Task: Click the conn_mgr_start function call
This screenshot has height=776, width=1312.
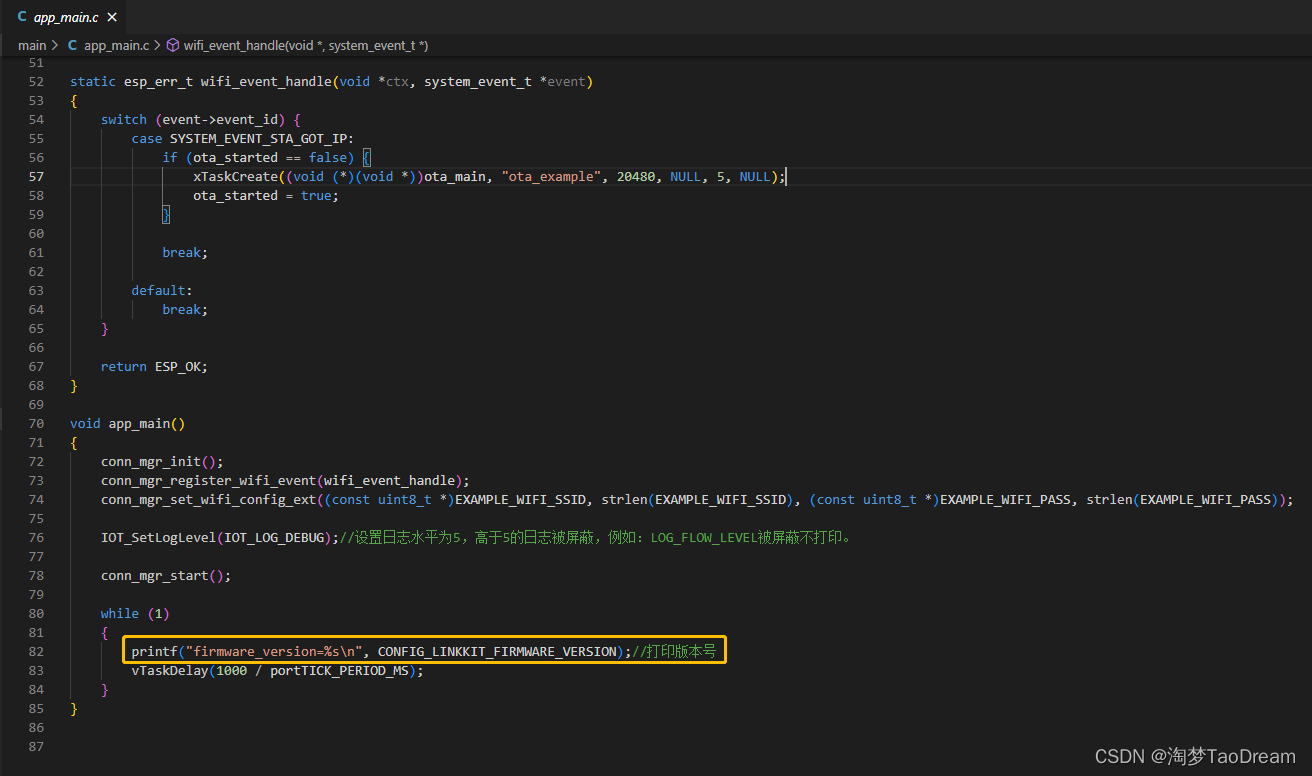Action: click(155, 575)
